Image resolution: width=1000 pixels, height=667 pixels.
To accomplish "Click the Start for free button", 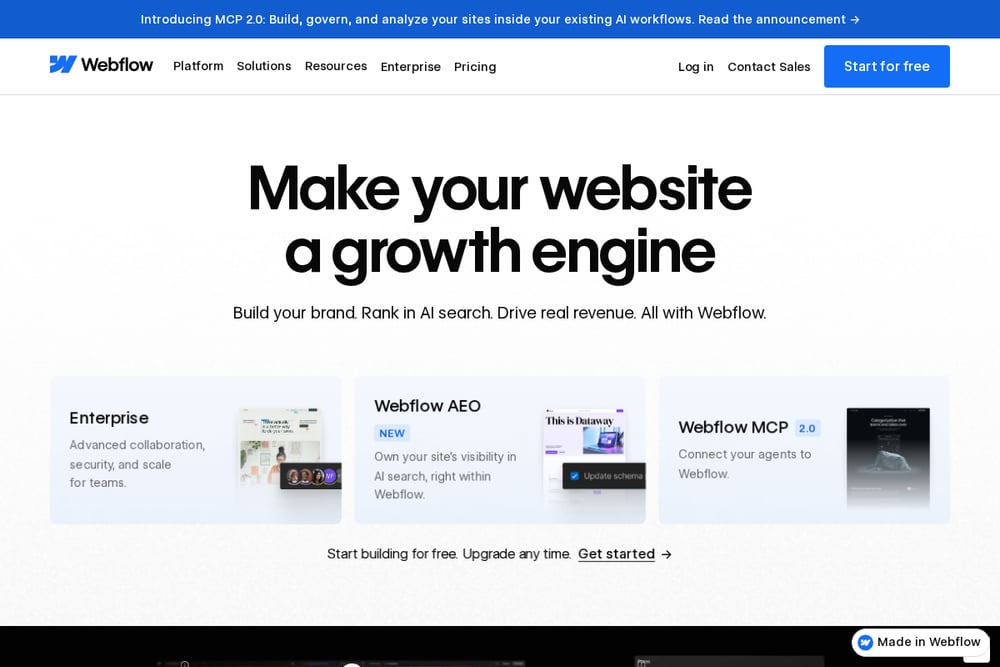I will (x=886, y=66).
